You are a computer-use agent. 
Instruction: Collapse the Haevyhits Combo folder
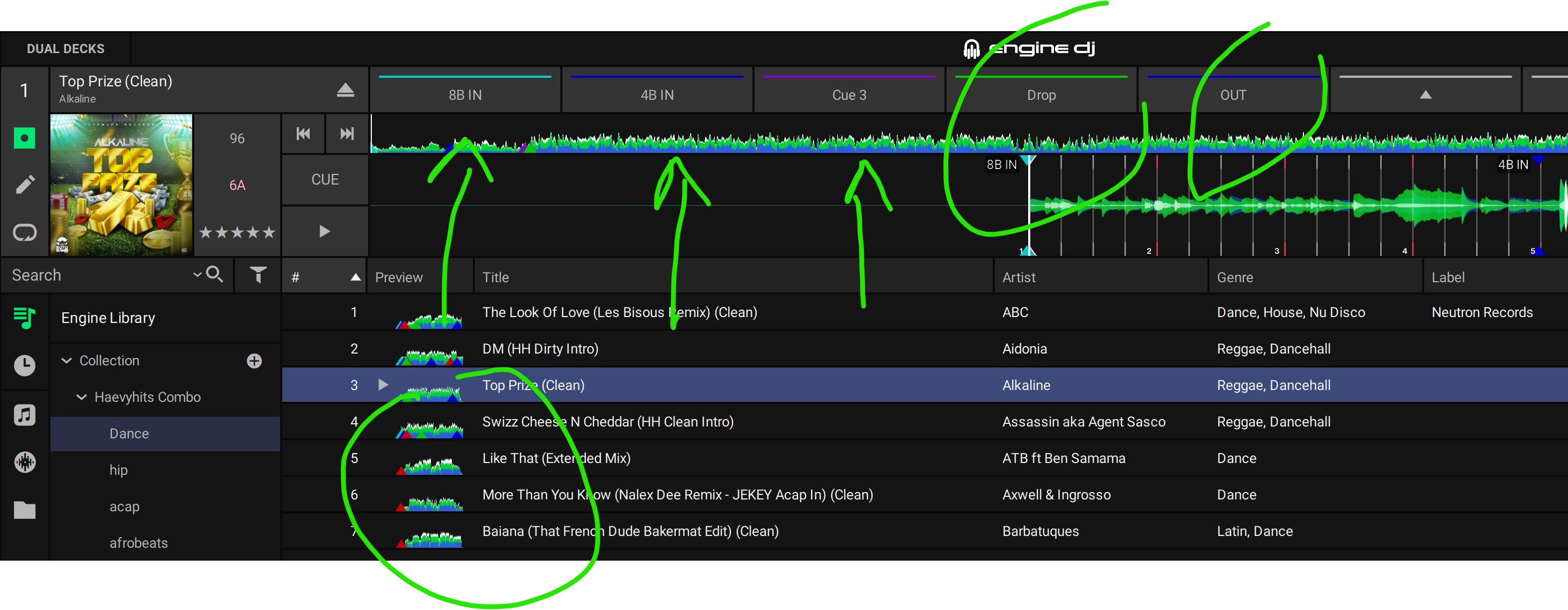tap(81, 397)
